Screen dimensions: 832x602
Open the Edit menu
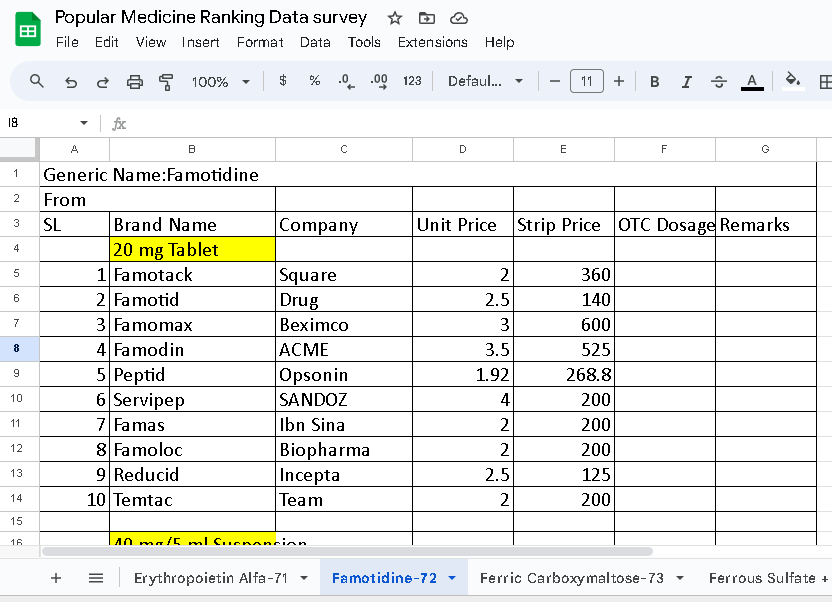[107, 42]
